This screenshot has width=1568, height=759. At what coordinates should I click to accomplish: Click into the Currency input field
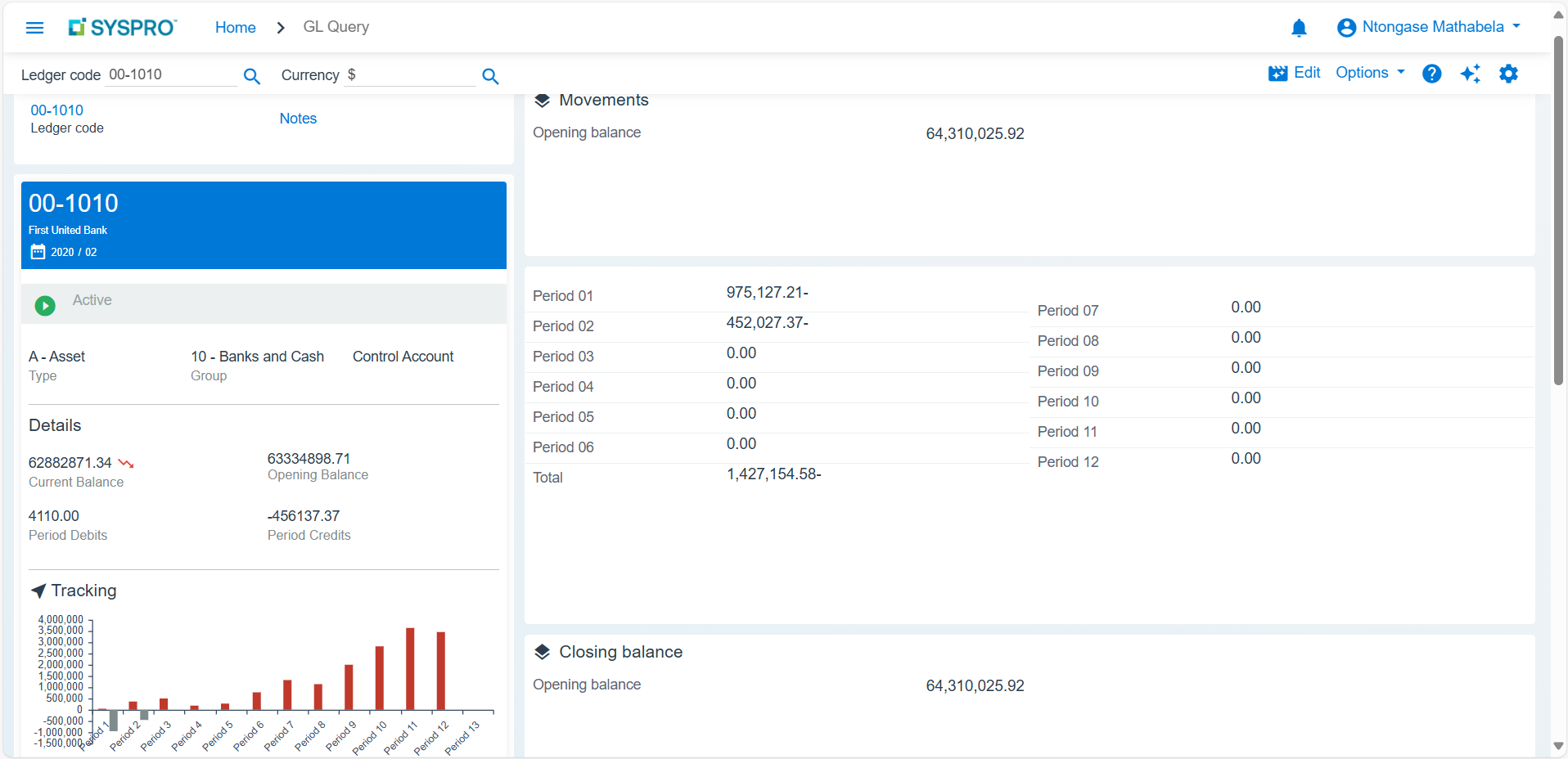tap(409, 74)
